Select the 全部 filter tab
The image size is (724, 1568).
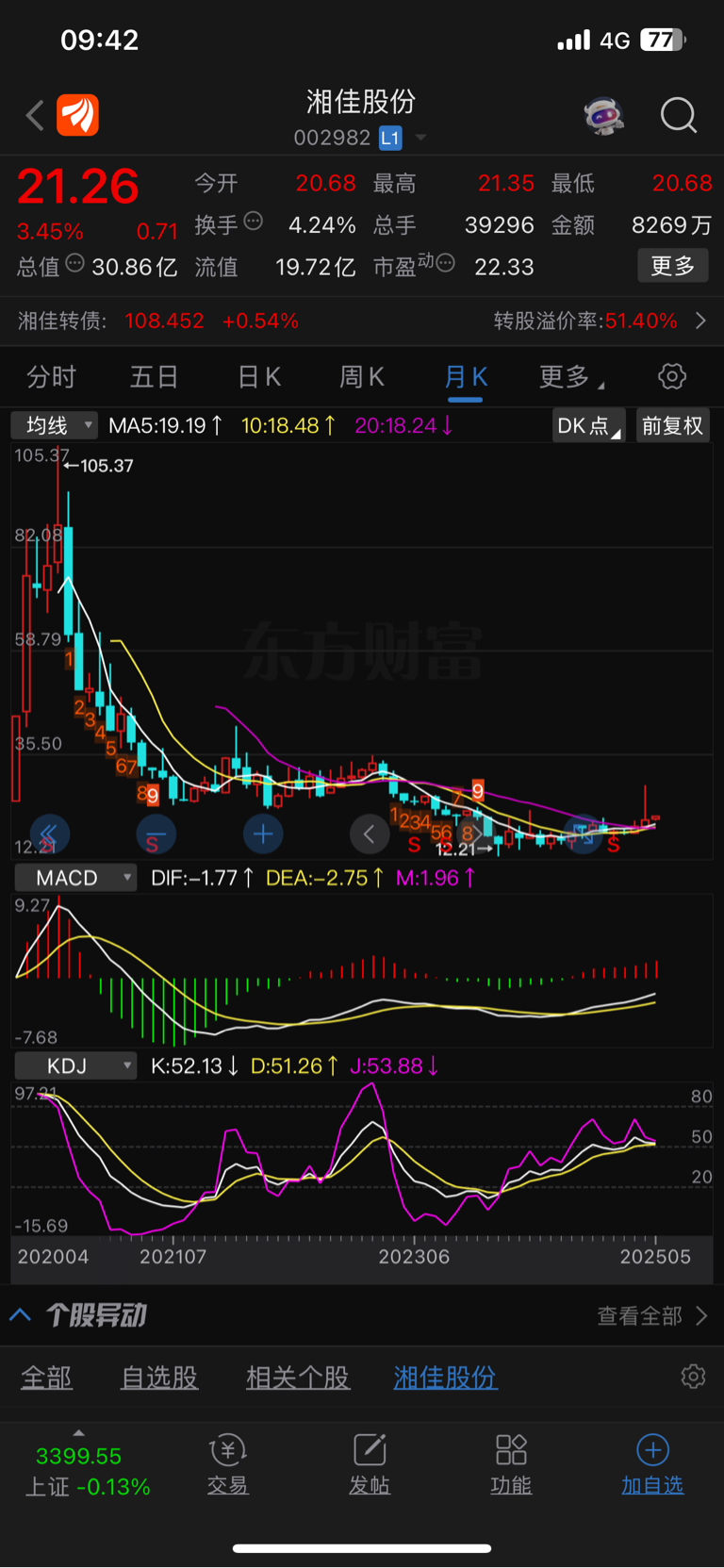(x=46, y=1377)
